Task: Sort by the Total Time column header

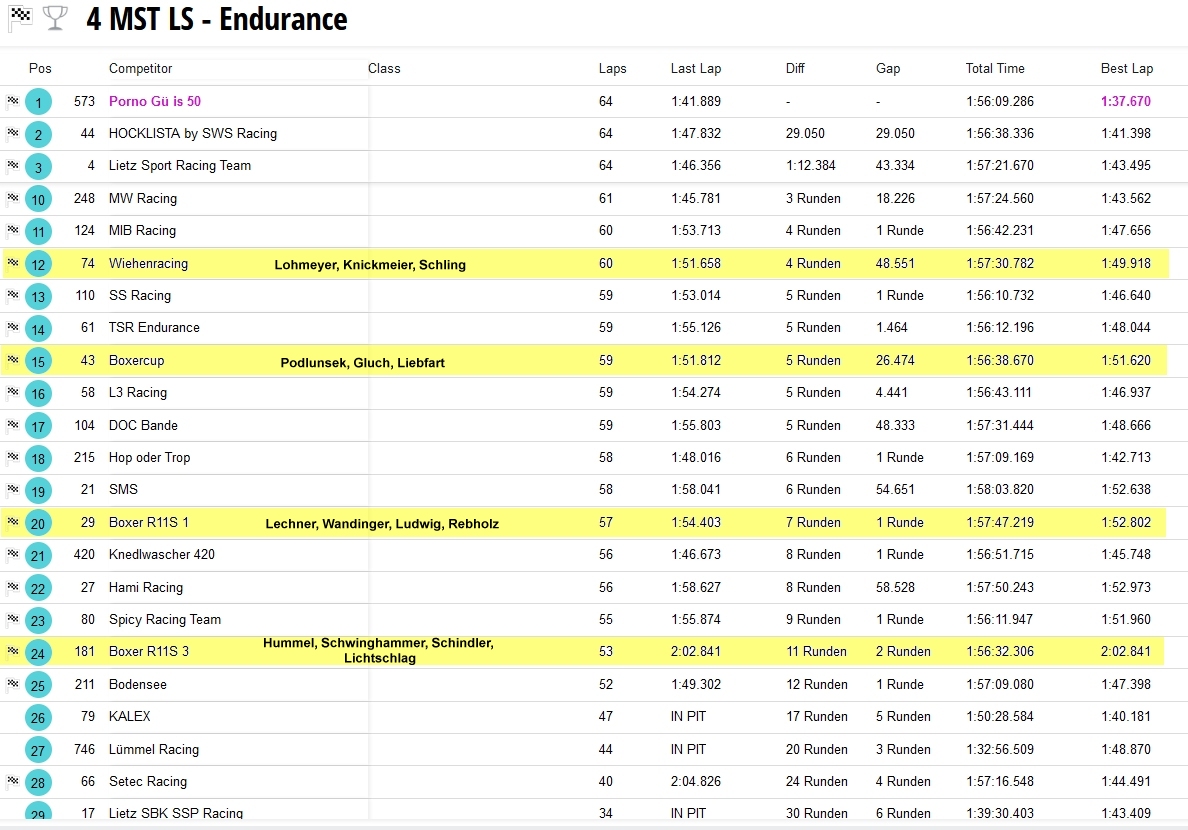Action: click(x=994, y=69)
